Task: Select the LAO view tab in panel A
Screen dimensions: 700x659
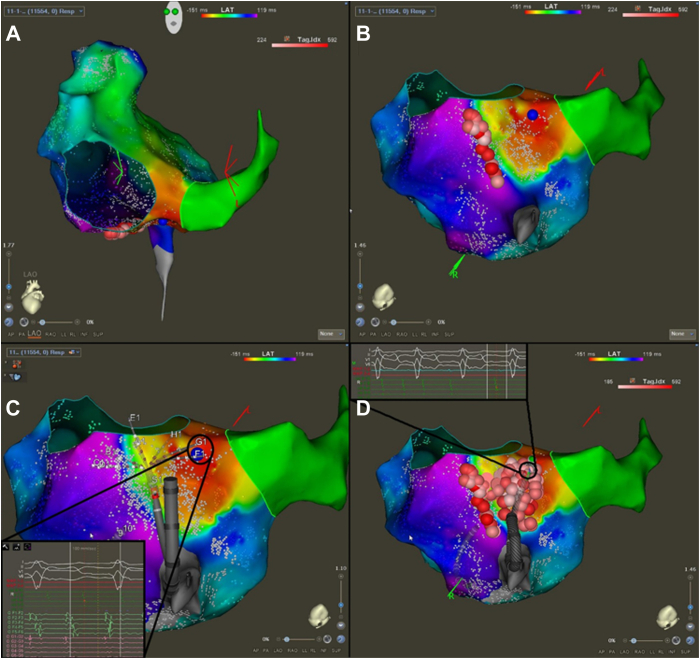Action: coord(34,334)
